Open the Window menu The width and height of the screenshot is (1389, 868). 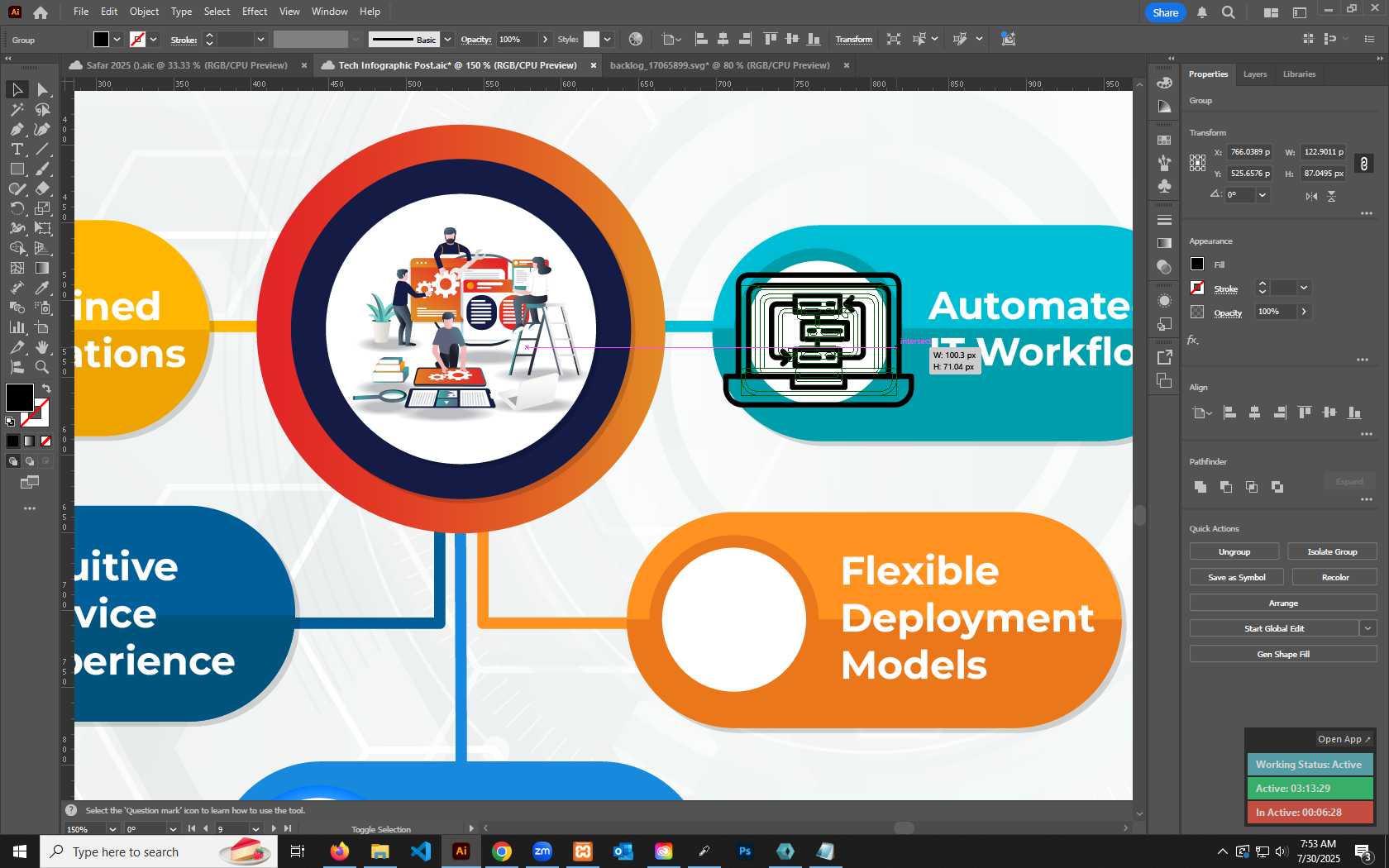click(x=329, y=12)
